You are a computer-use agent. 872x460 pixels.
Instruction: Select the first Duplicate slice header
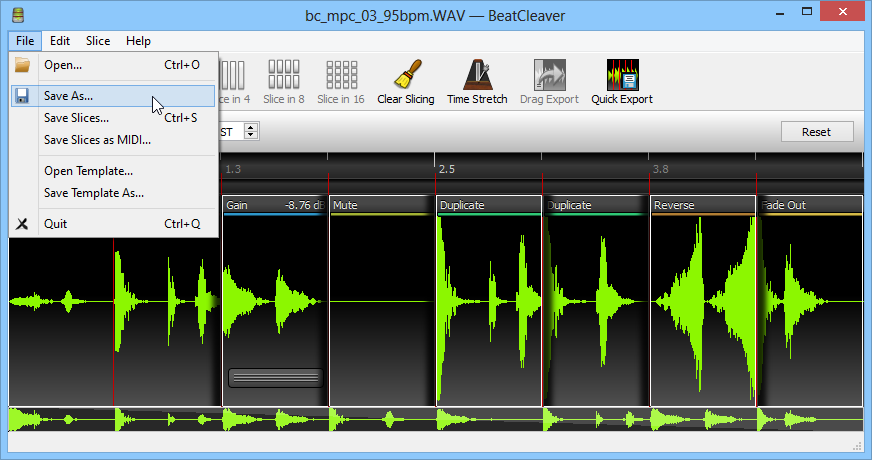tap(489, 205)
